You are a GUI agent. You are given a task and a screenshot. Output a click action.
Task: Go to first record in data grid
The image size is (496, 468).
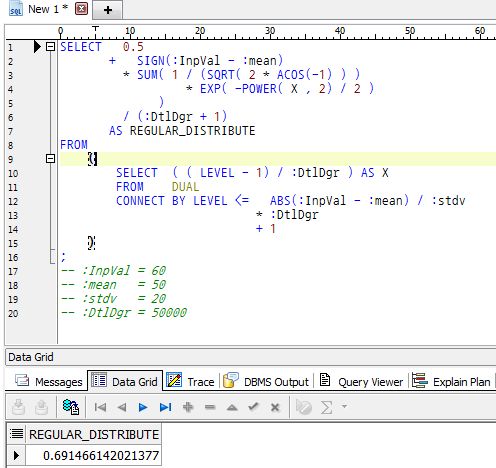click(100, 407)
